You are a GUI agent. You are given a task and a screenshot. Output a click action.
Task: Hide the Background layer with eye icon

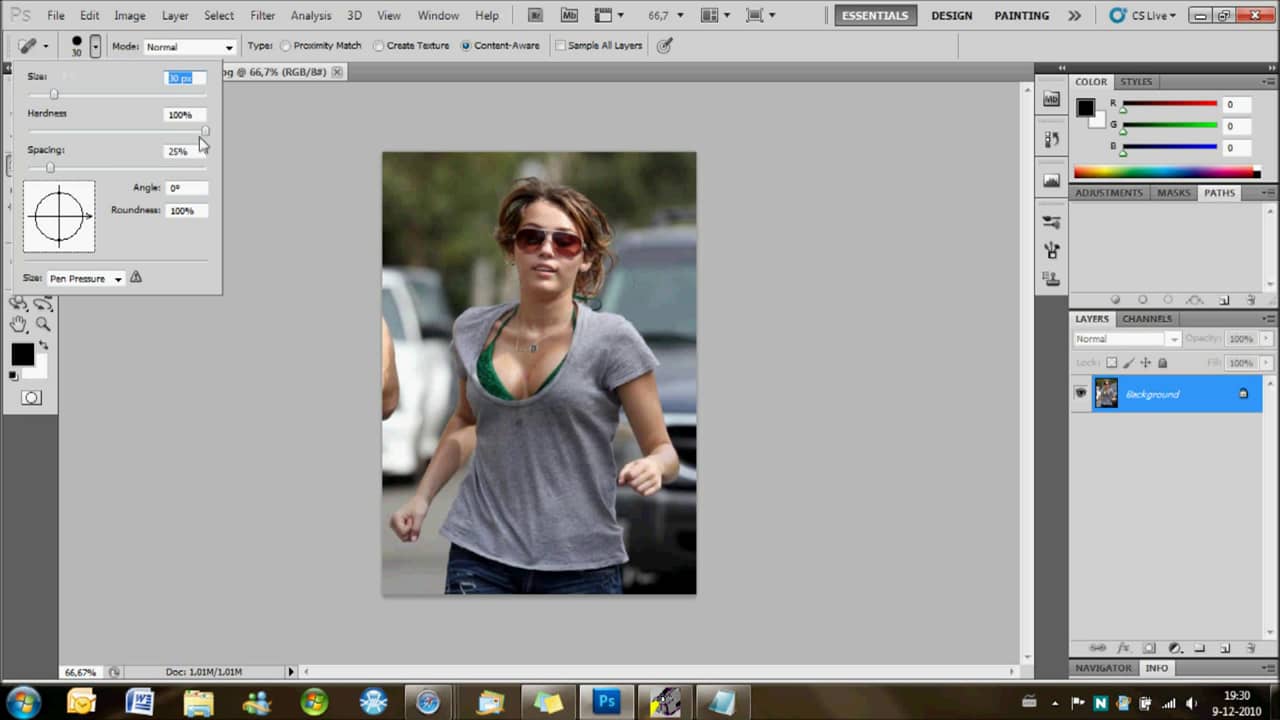point(1080,394)
